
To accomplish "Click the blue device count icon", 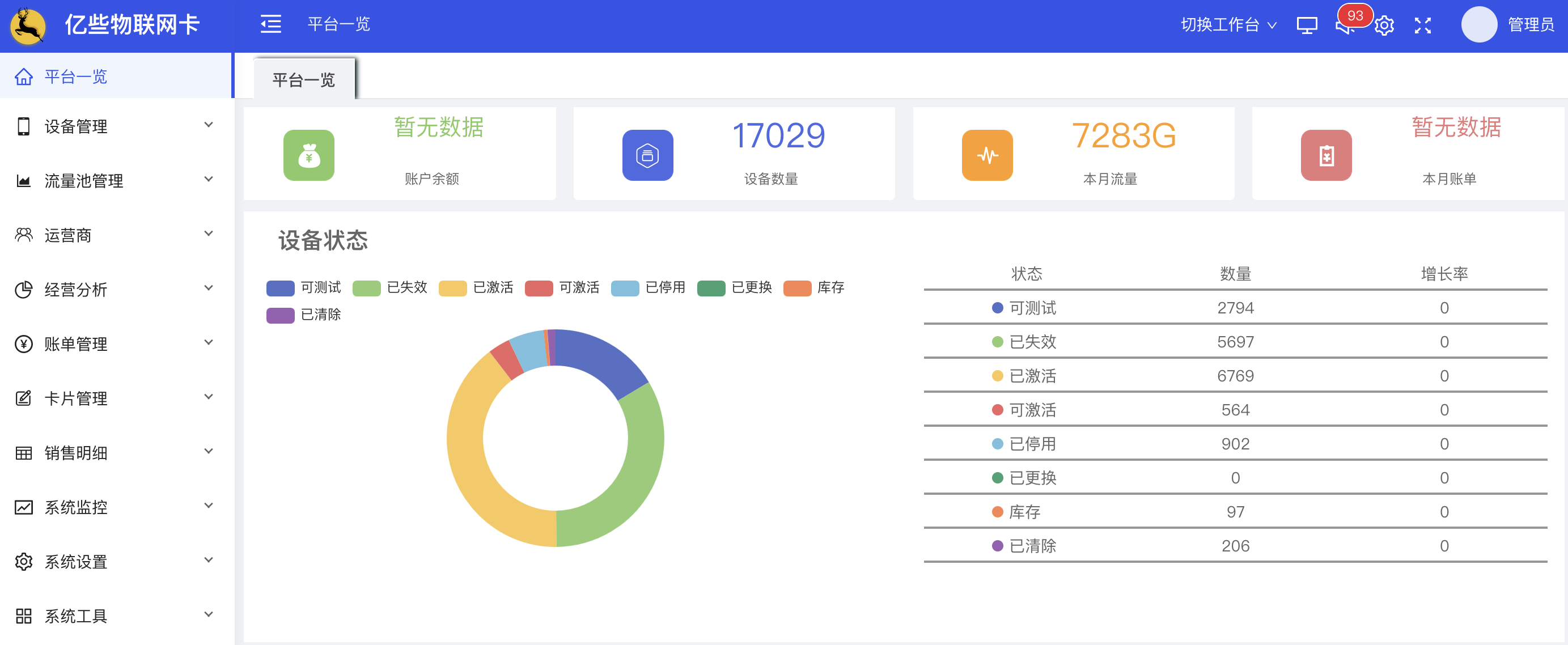I will coord(647,155).
